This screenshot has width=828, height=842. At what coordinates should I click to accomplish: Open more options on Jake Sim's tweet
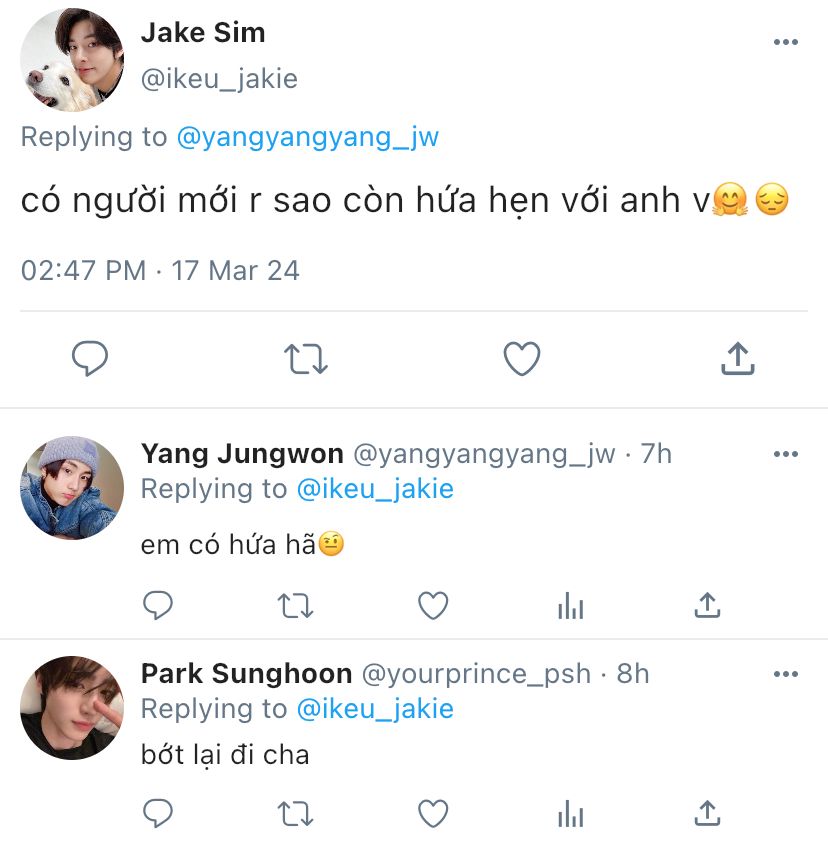[786, 42]
